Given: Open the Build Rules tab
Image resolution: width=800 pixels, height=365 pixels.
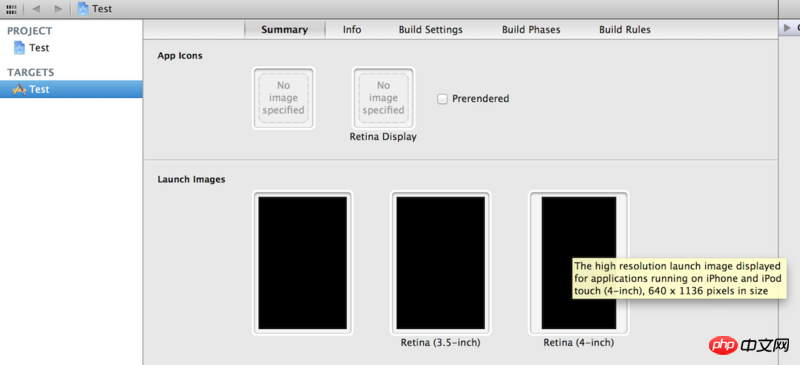Looking at the screenshot, I should point(625,30).
